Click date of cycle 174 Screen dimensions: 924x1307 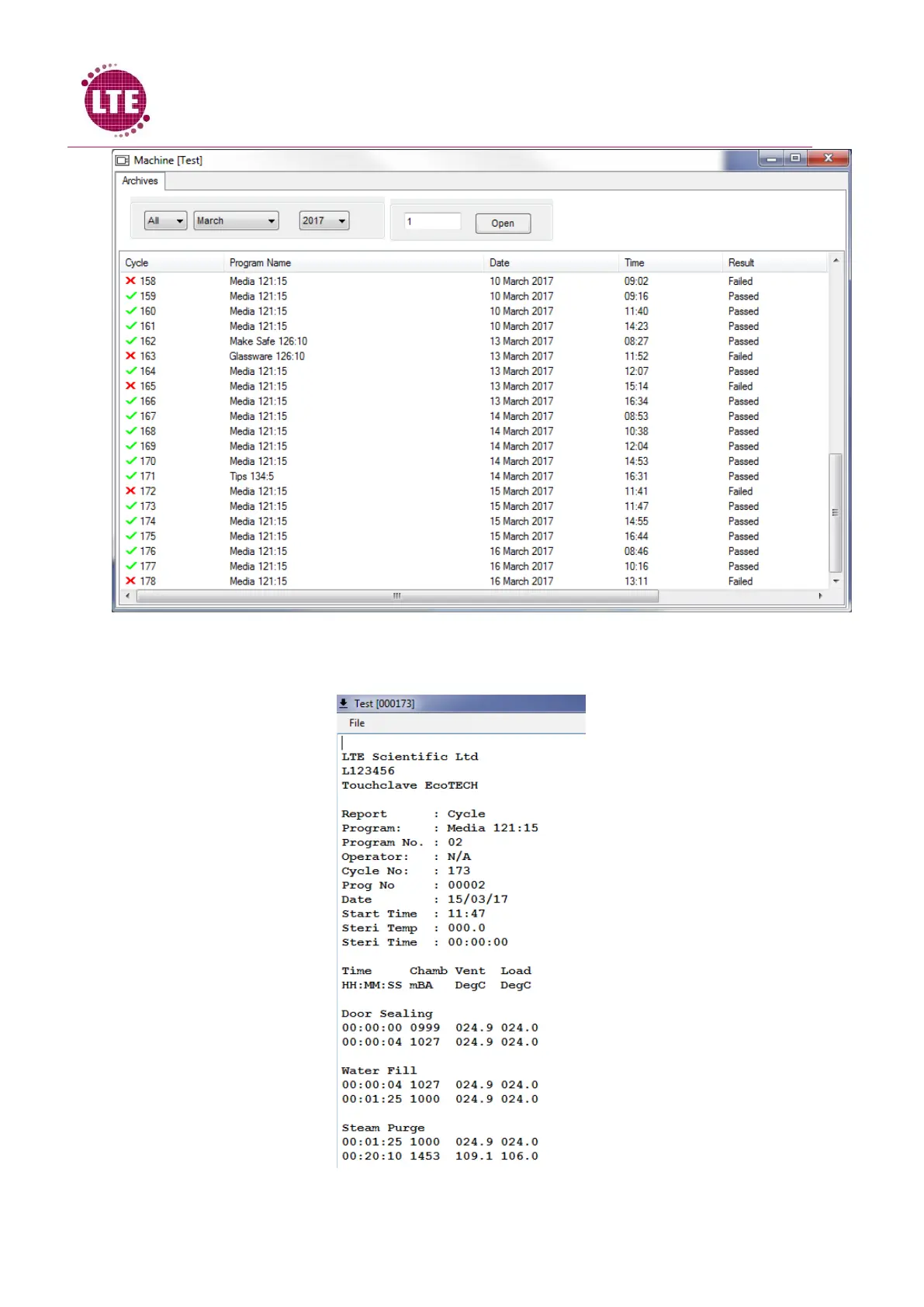point(521,521)
